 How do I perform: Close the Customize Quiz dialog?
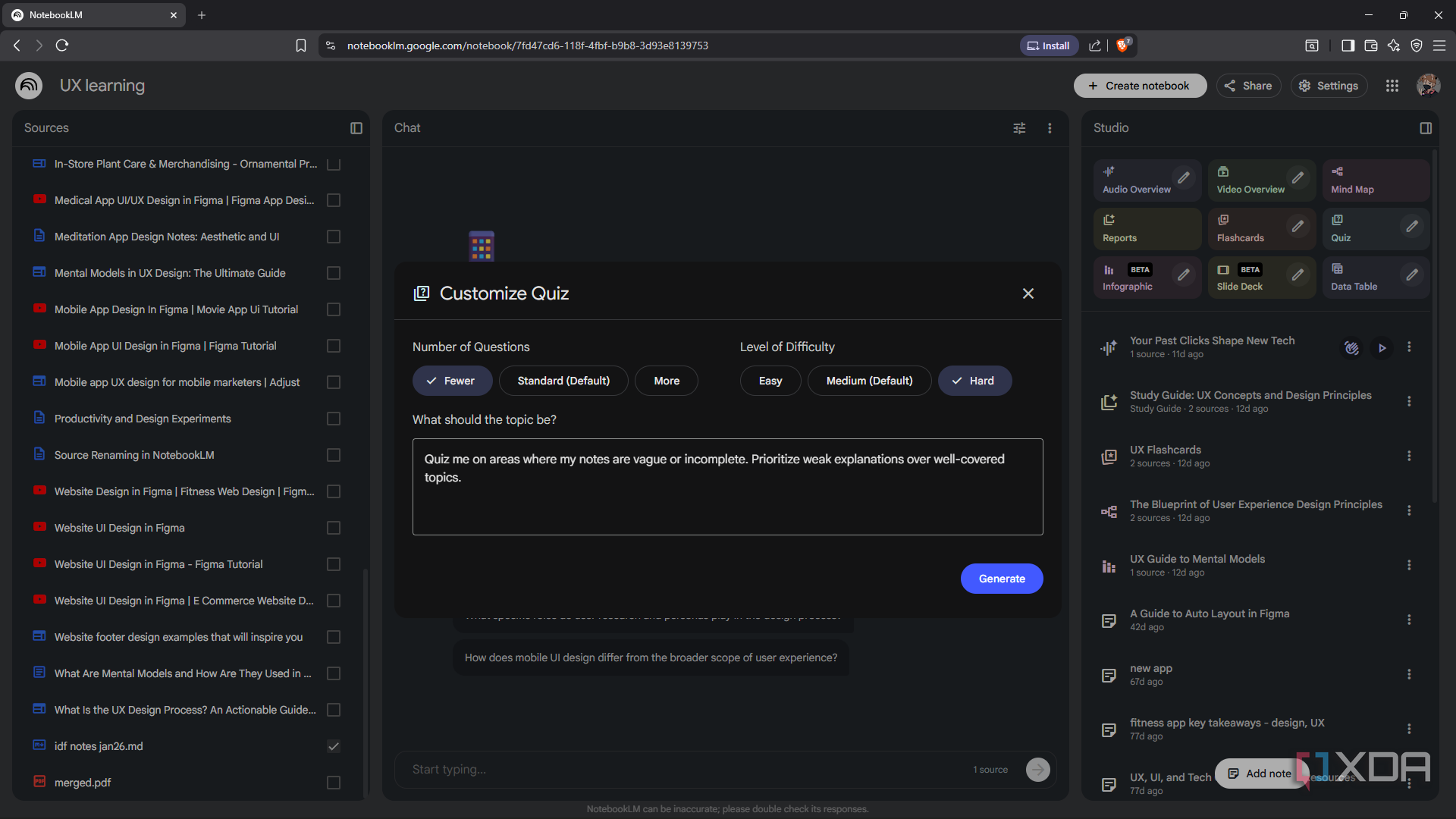point(1028,293)
